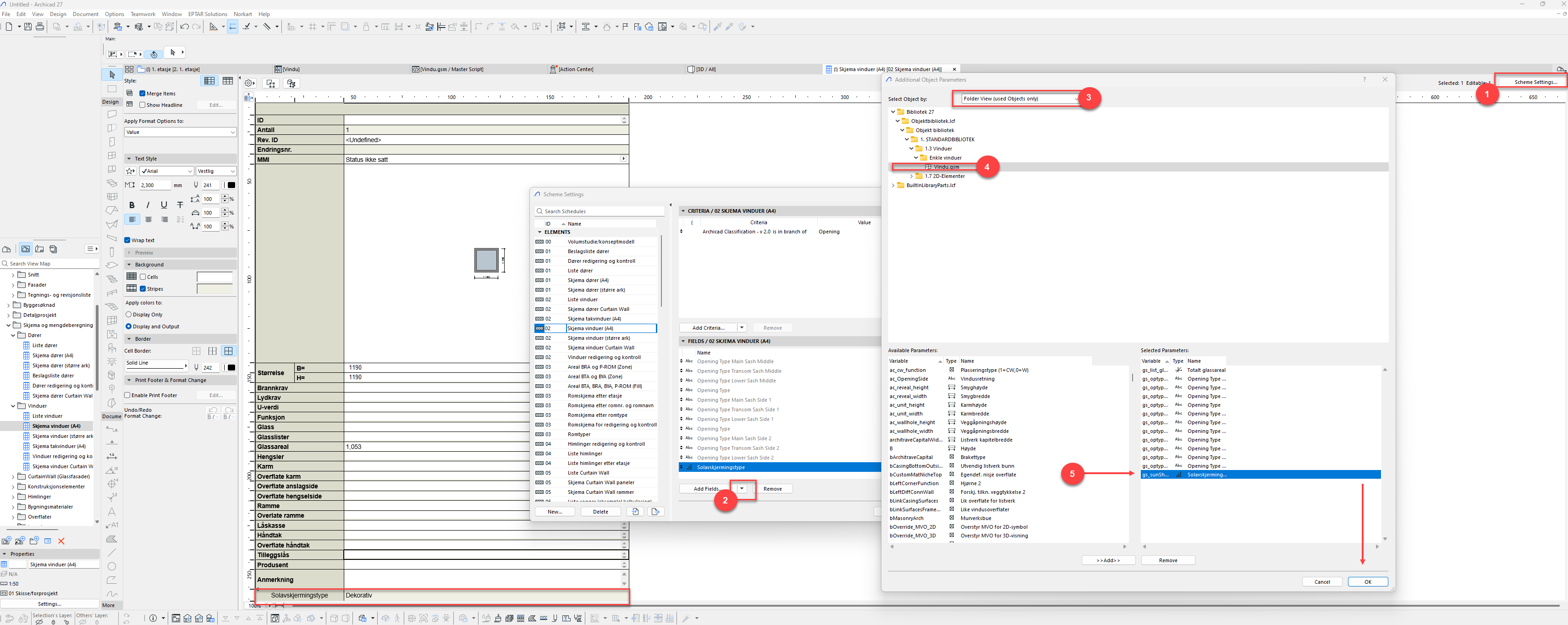Collapse the Vinduer folder in View Map
Viewport: 1568px width, 625px height.
(13, 406)
